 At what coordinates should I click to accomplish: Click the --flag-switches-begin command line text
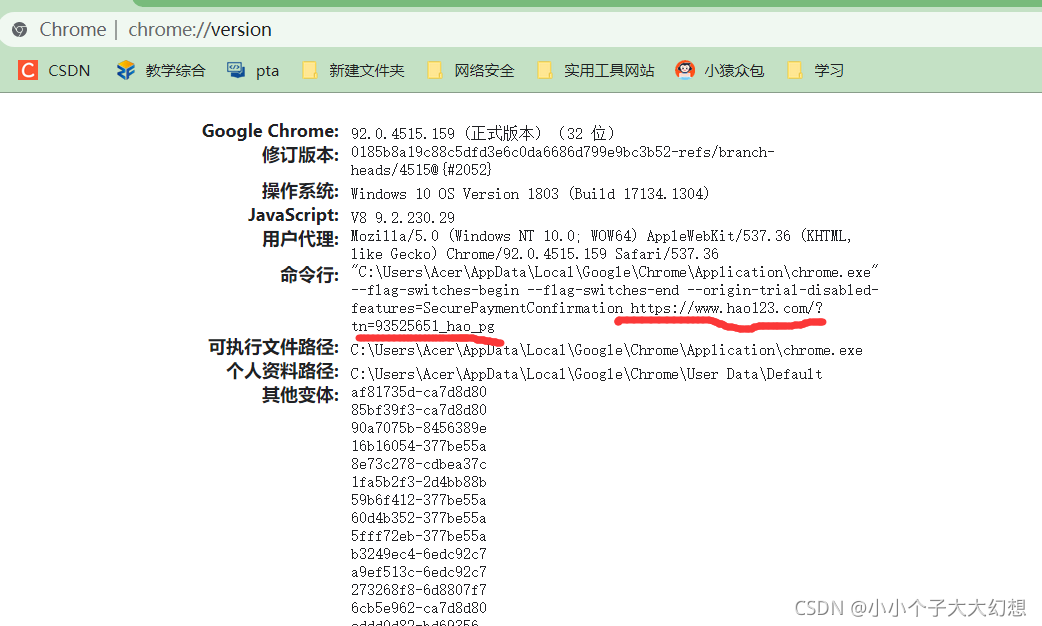click(435, 290)
